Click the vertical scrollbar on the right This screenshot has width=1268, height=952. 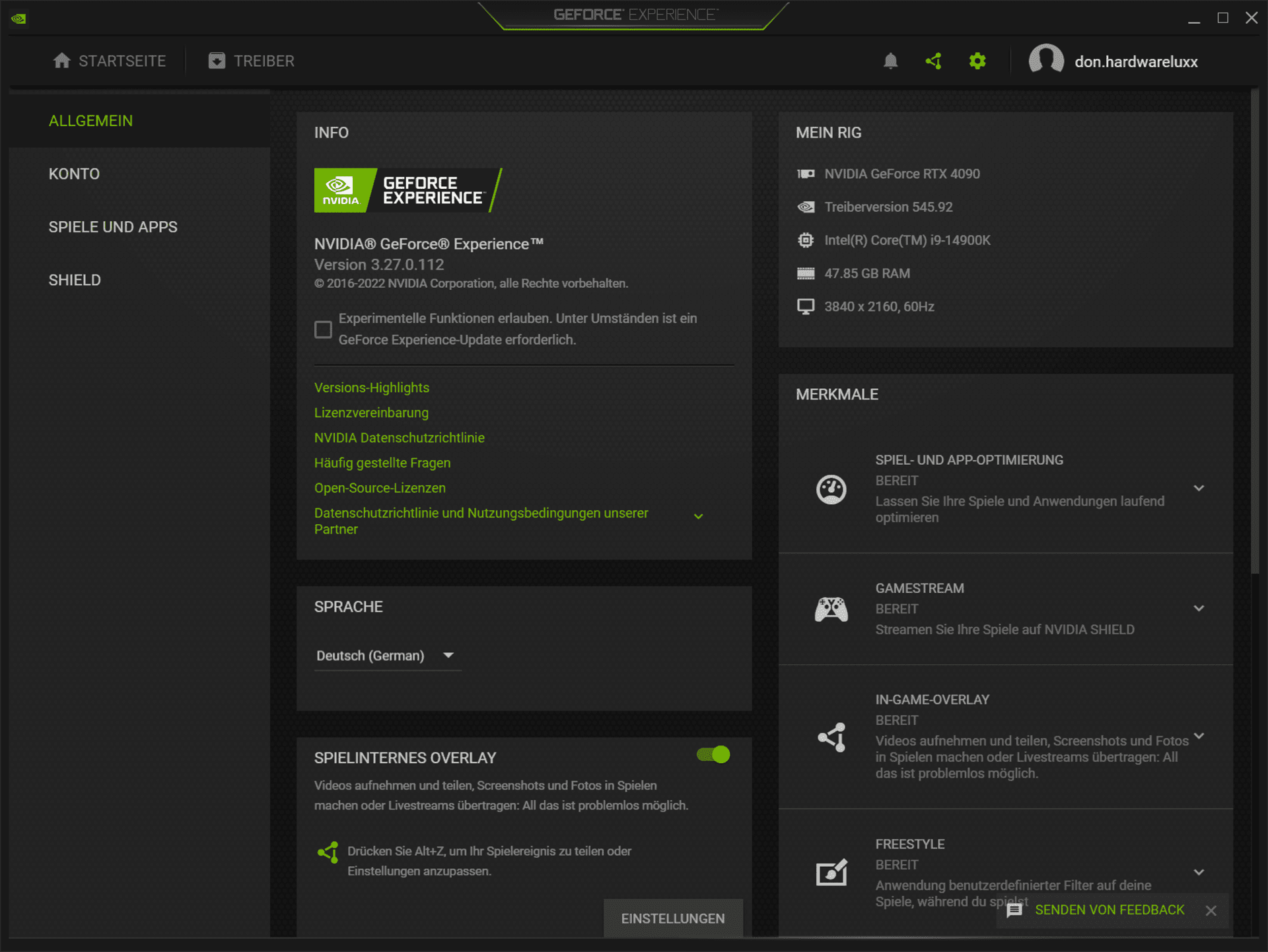point(1255,332)
